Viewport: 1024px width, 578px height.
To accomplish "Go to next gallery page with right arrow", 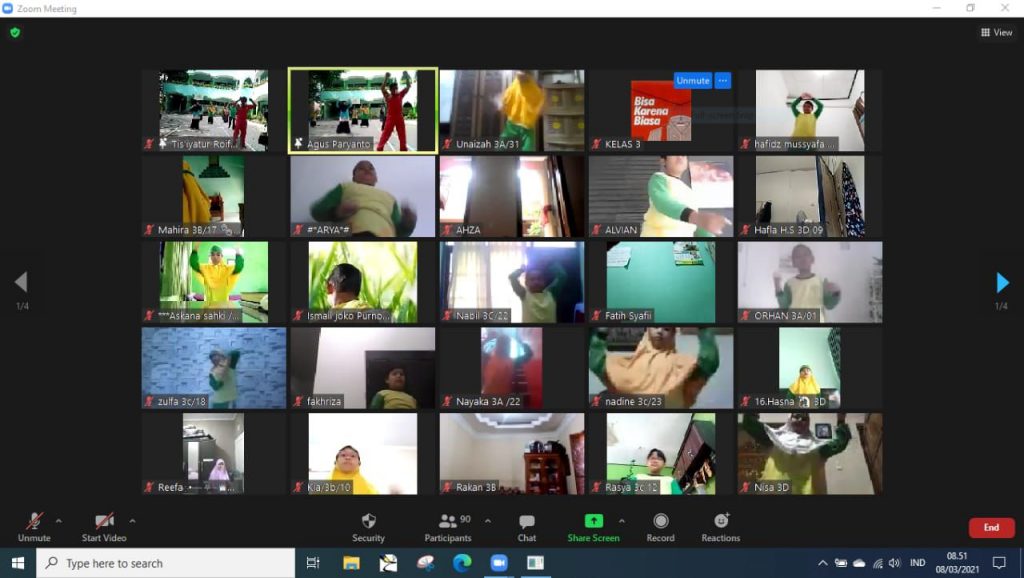I will click(1002, 283).
